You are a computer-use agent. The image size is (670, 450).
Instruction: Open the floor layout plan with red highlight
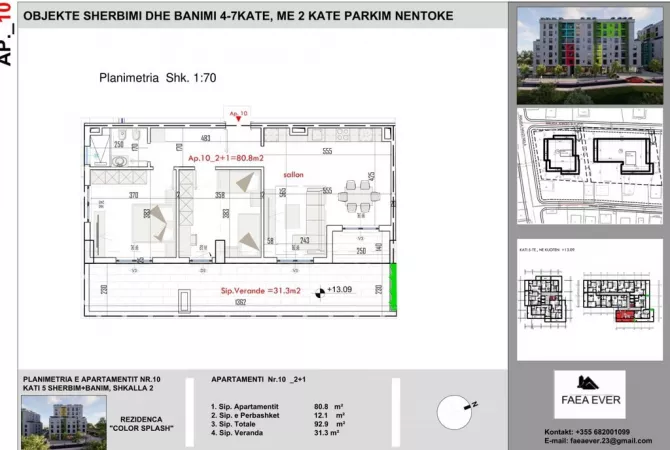[x=588, y=296]
